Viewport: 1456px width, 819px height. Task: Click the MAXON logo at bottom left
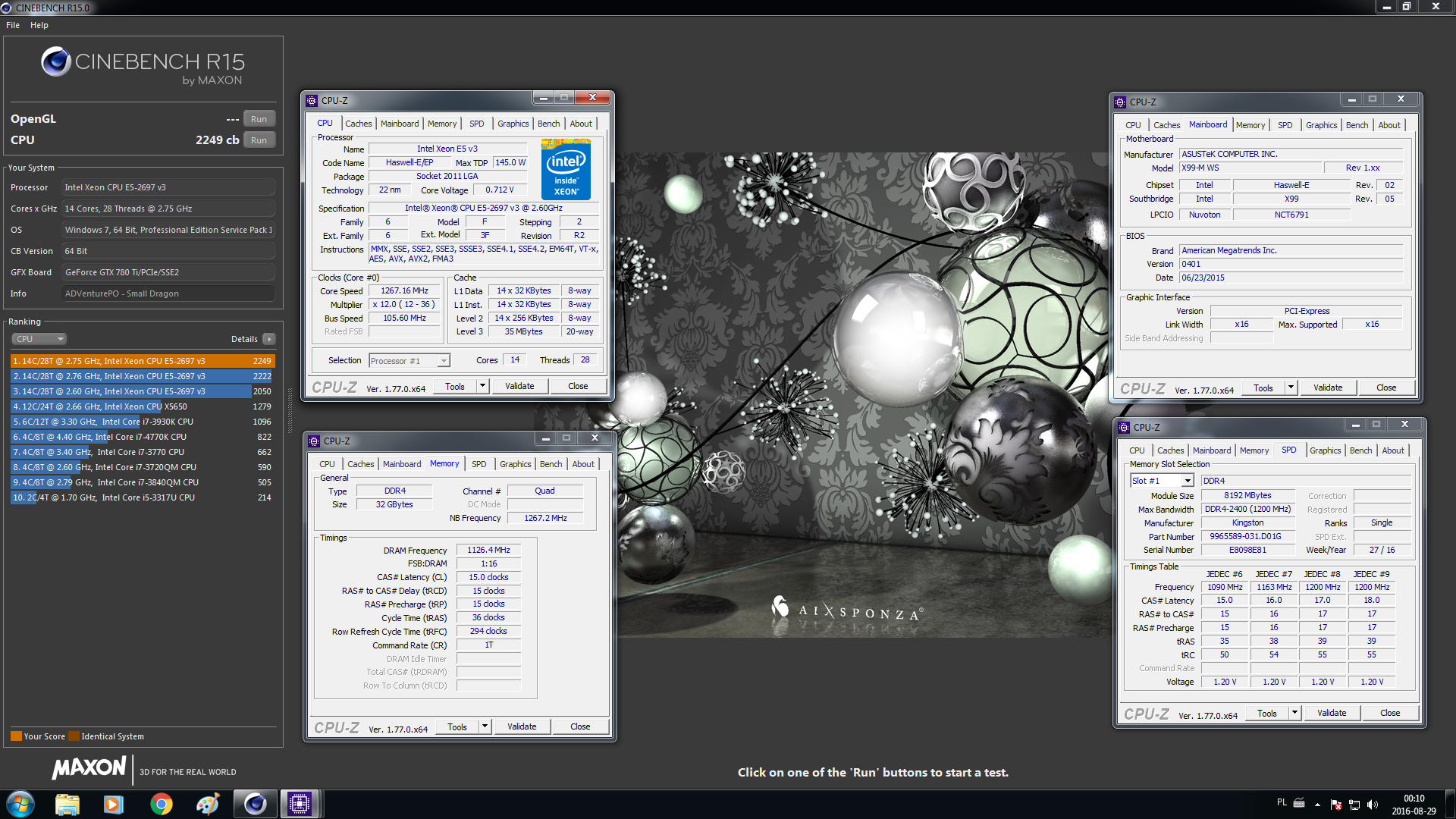tap(89, 768)
